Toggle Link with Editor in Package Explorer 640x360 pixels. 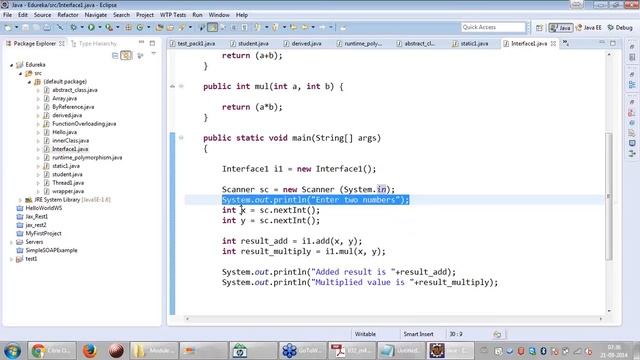pyautogui.click(x=126, y=55)
